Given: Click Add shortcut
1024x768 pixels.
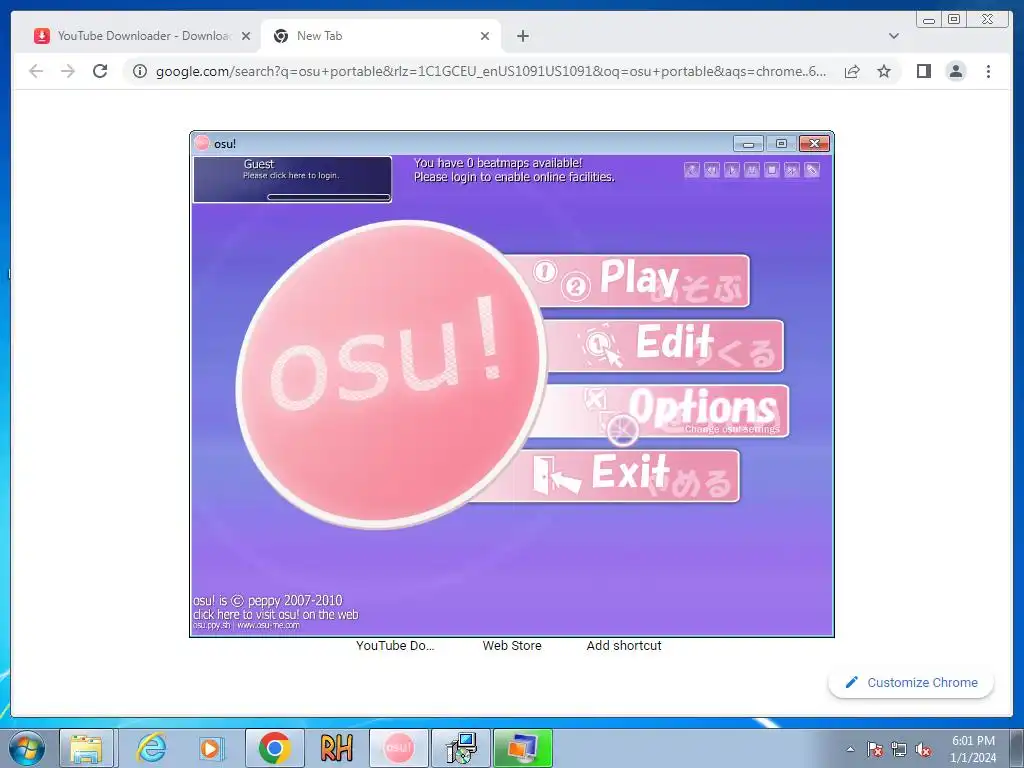Looking at the screenshot, I should pos(624,645).
